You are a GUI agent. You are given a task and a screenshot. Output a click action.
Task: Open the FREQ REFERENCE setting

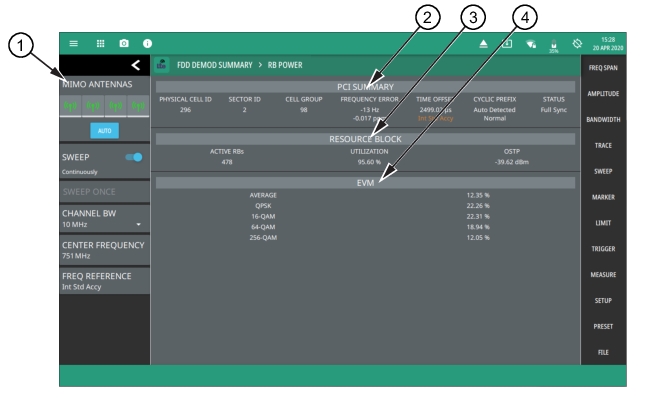(x=105, y=281)
